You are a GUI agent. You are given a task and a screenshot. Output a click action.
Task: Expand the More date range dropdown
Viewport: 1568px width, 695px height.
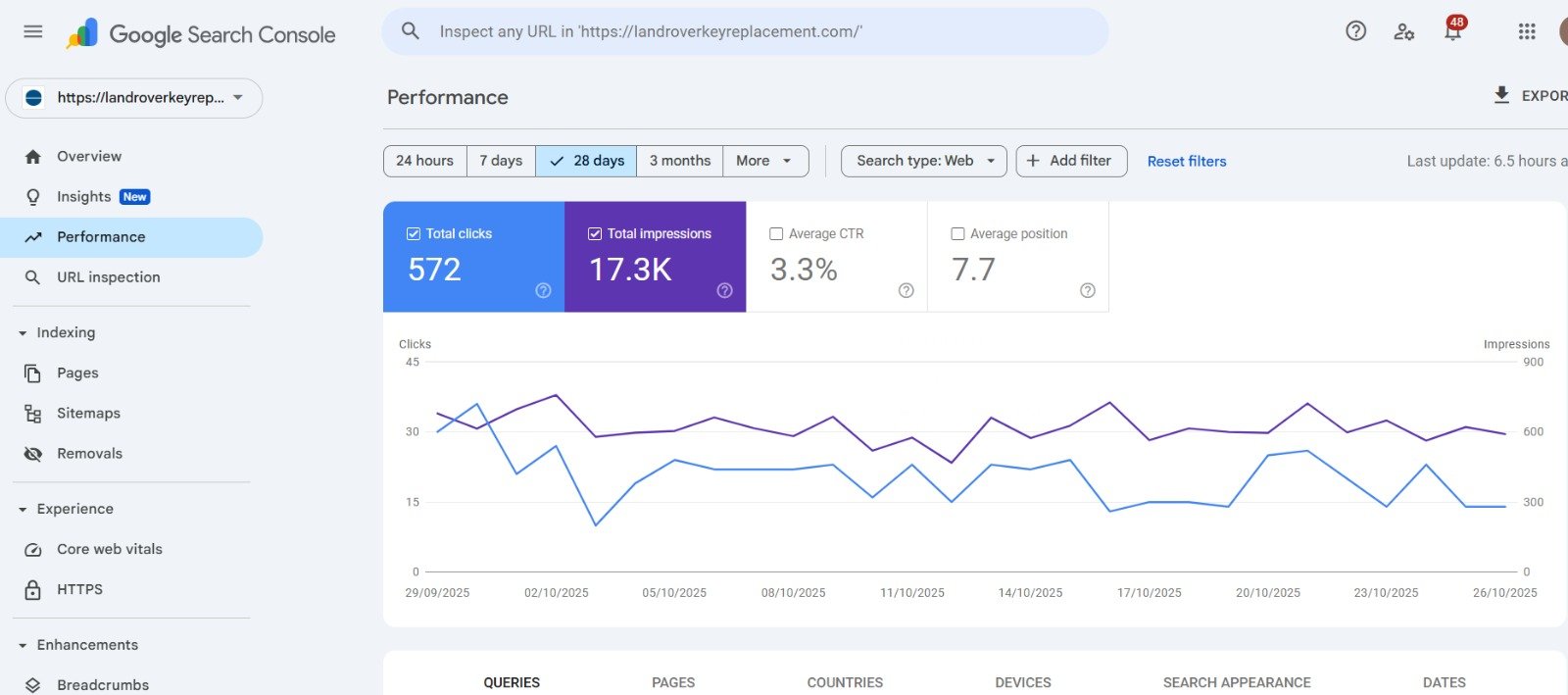click(764, 161)
